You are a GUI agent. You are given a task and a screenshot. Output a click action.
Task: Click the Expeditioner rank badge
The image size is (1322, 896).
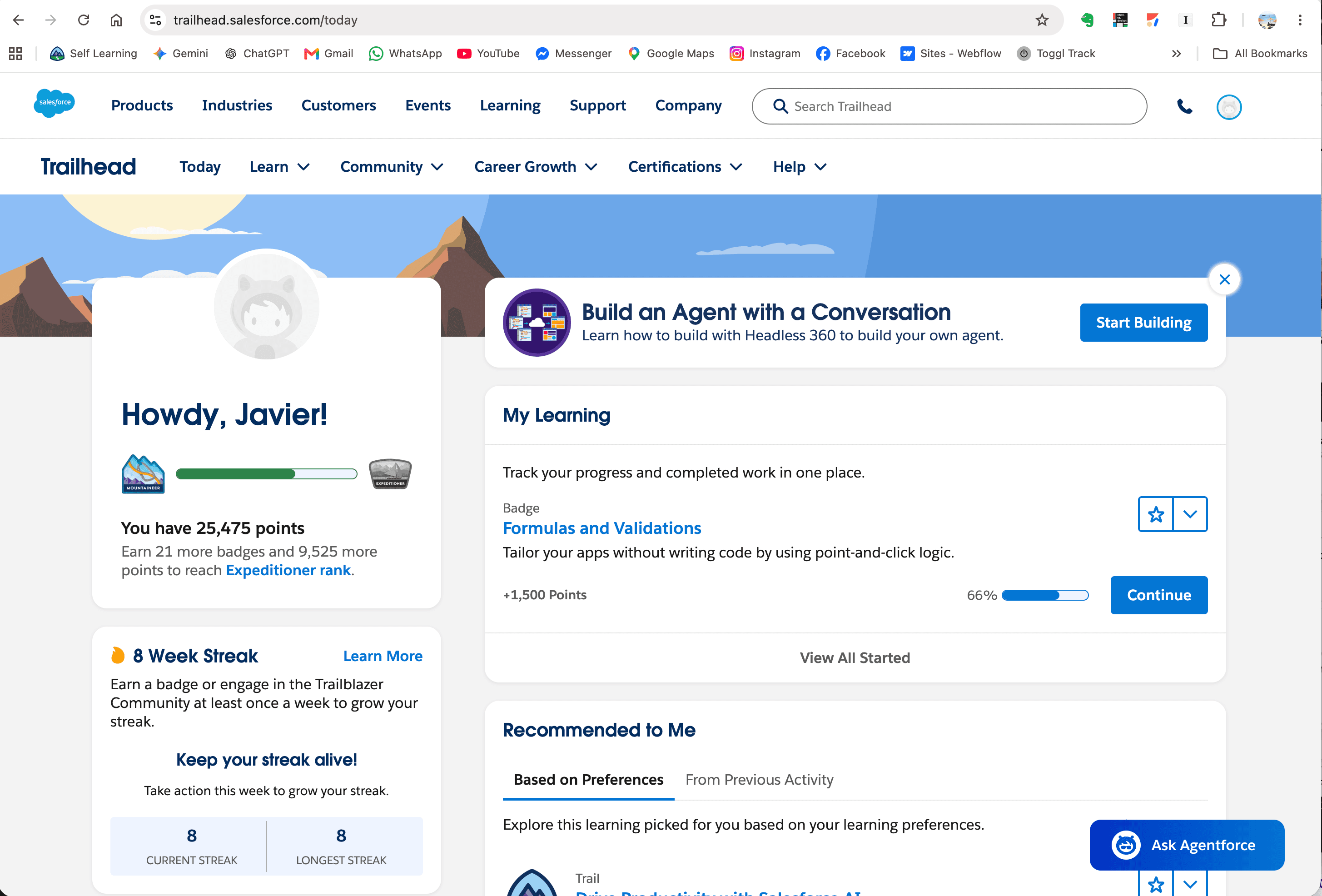390,474
